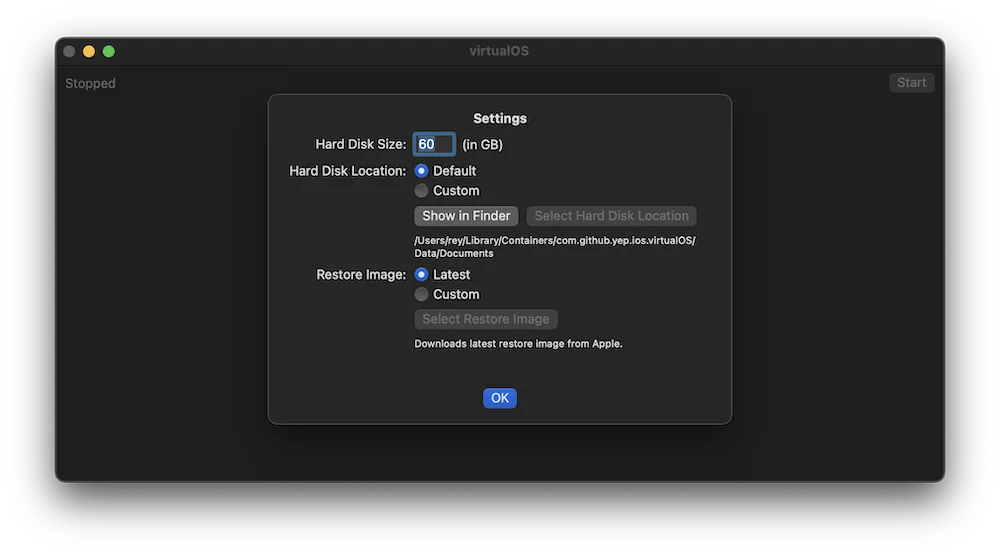Click the Hard Disk Size input field

click(x=434, y=144)
